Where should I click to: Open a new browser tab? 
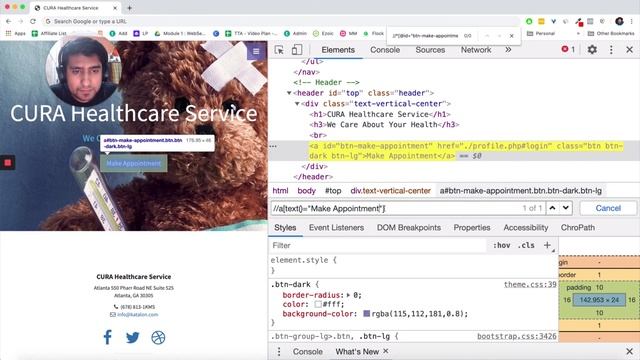129,8
